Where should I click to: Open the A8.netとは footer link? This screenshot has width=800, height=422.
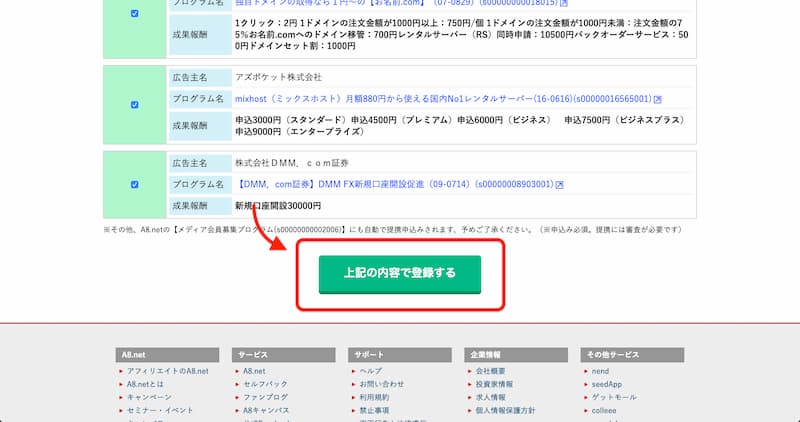click(x=145, y=384)
